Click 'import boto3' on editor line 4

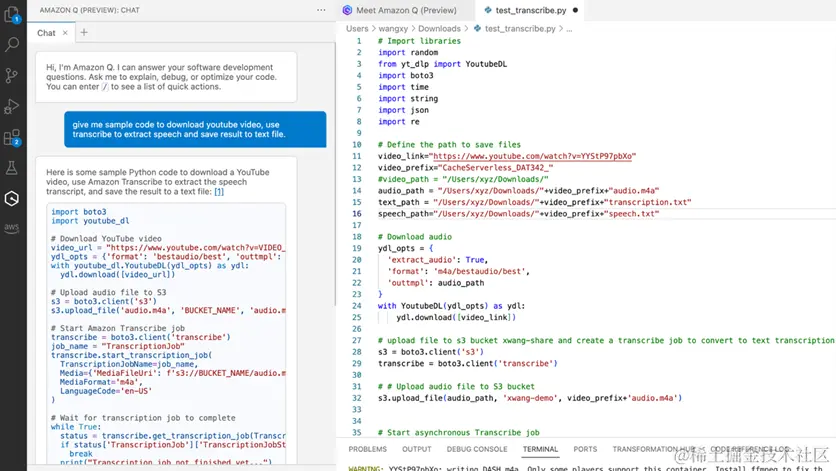pos(406,76)
